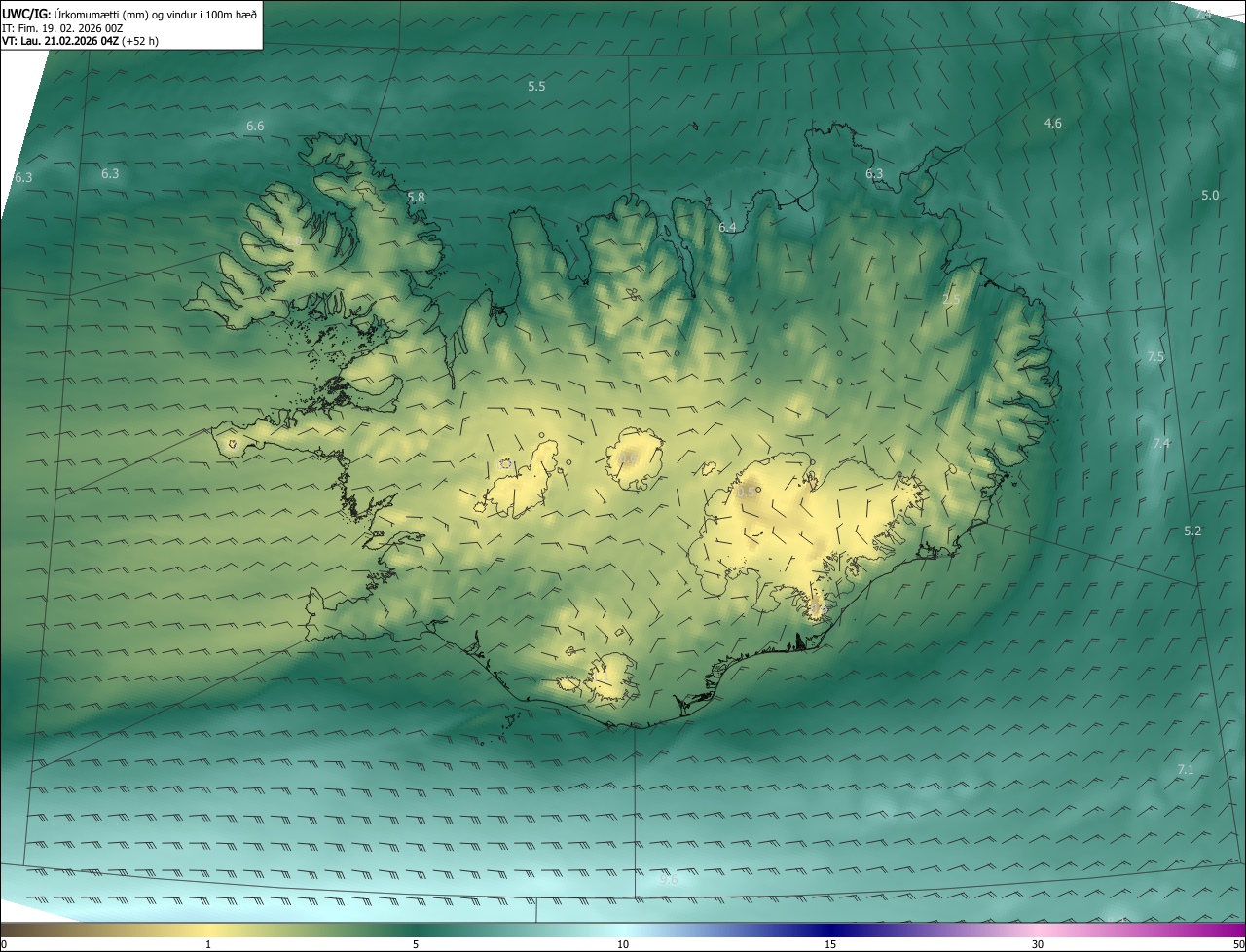Screen dimensions: 1246x952
Task: Click the 7.1 value label in the southeast
Action: [x=1185, y=770]
